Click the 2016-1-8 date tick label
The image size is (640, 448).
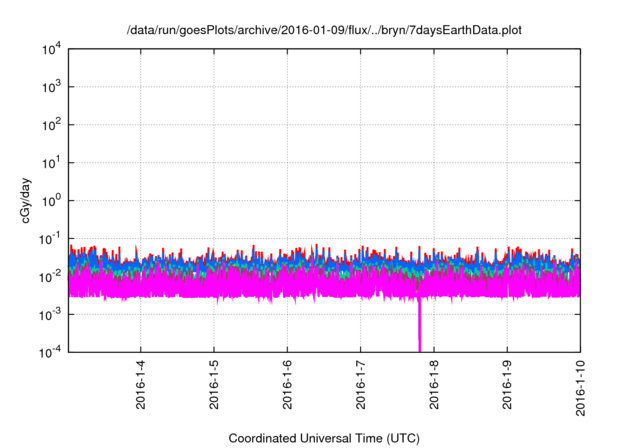[434, 384]
